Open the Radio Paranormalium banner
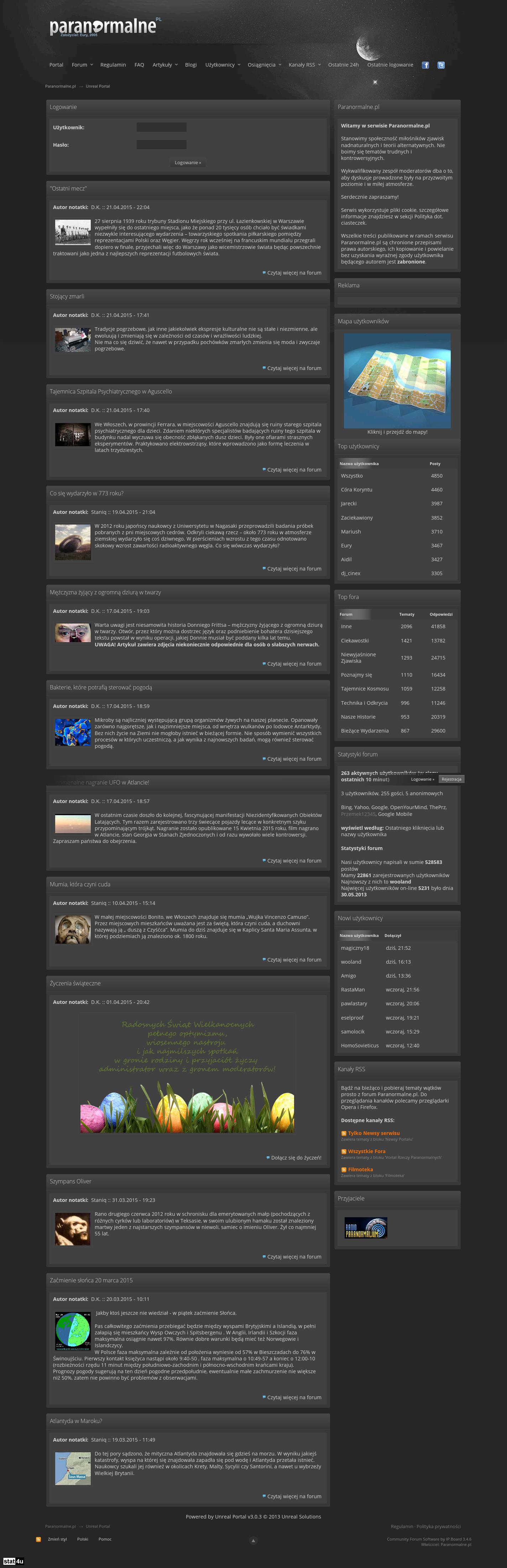 pos(366,1228)
